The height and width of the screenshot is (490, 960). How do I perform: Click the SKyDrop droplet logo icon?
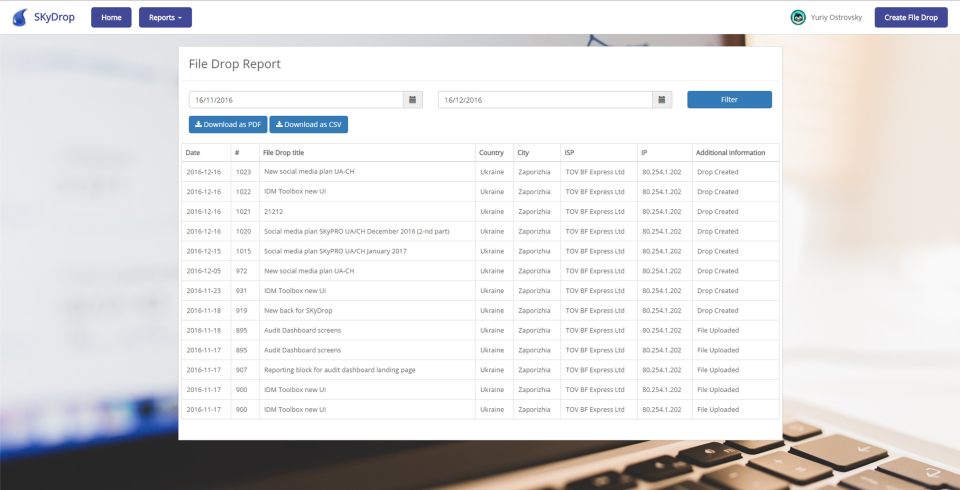20,17
